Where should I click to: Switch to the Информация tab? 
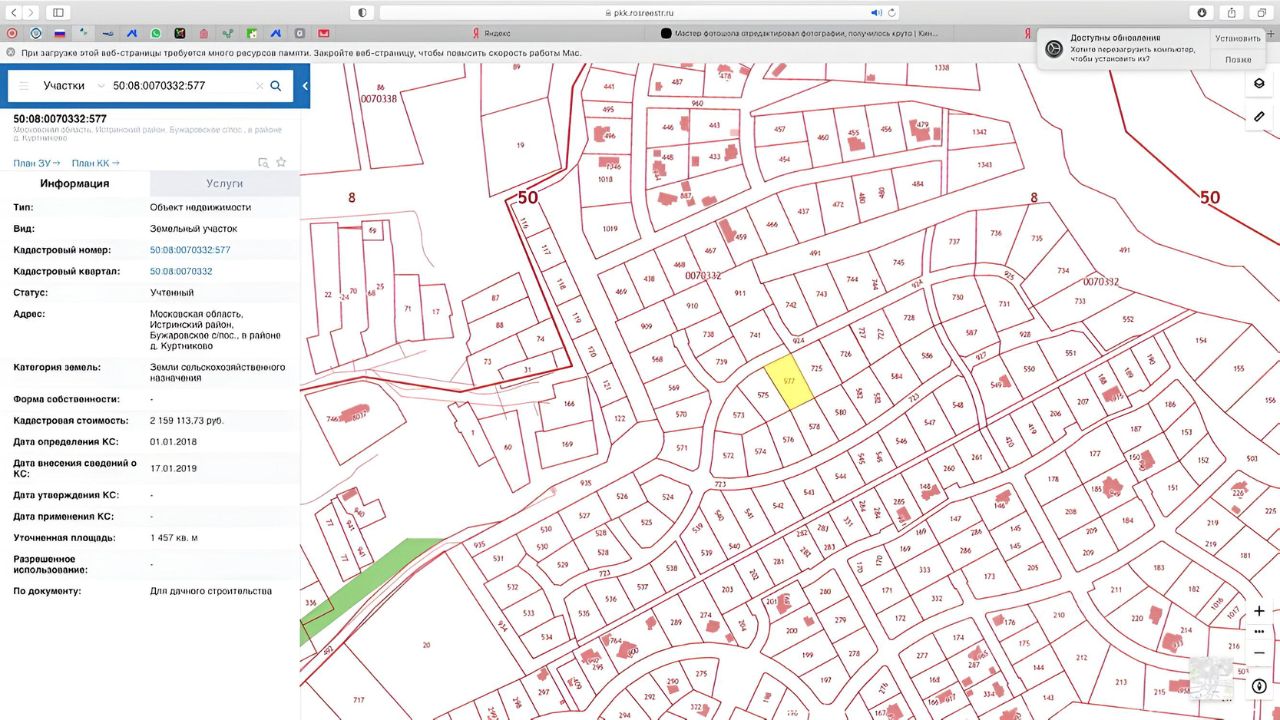tap(75, 184)
